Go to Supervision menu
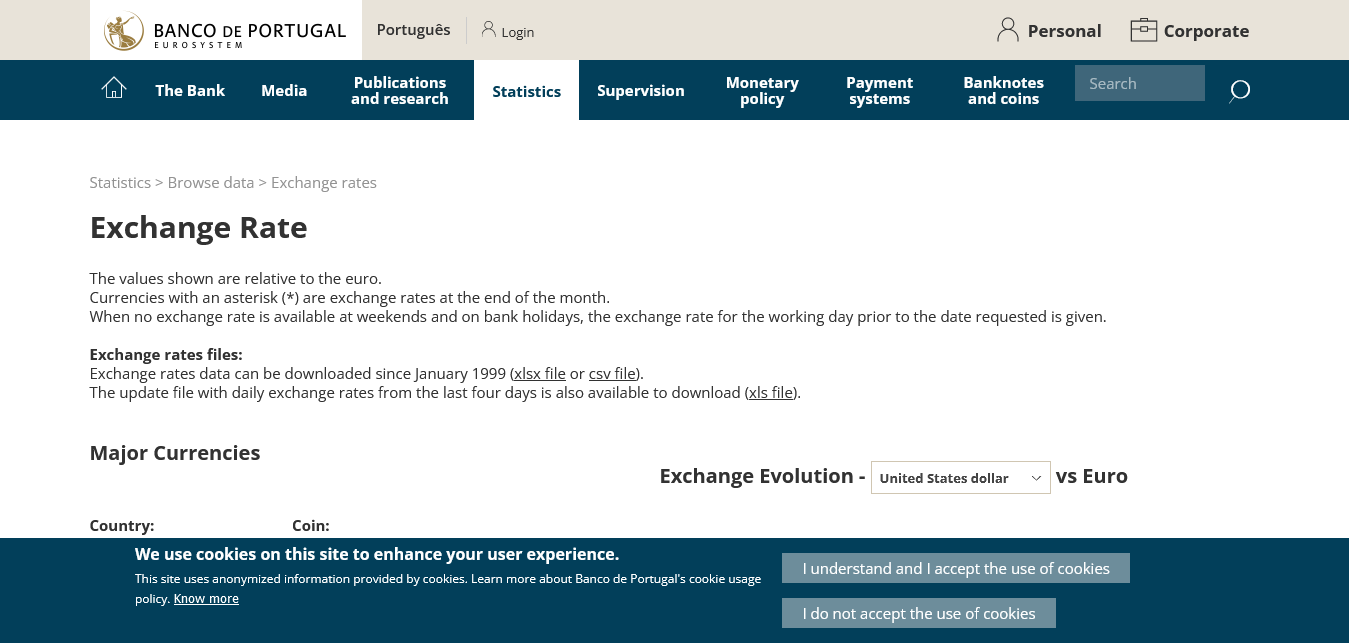The height and width of the screenshot is (643, 1366). point(640,91)
